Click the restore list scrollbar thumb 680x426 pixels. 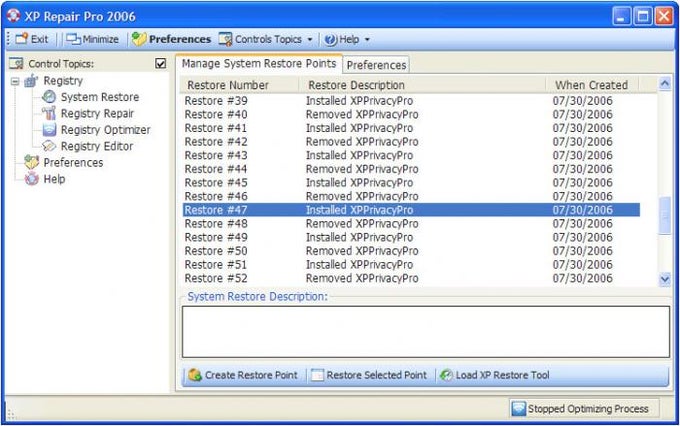point(664,215)
